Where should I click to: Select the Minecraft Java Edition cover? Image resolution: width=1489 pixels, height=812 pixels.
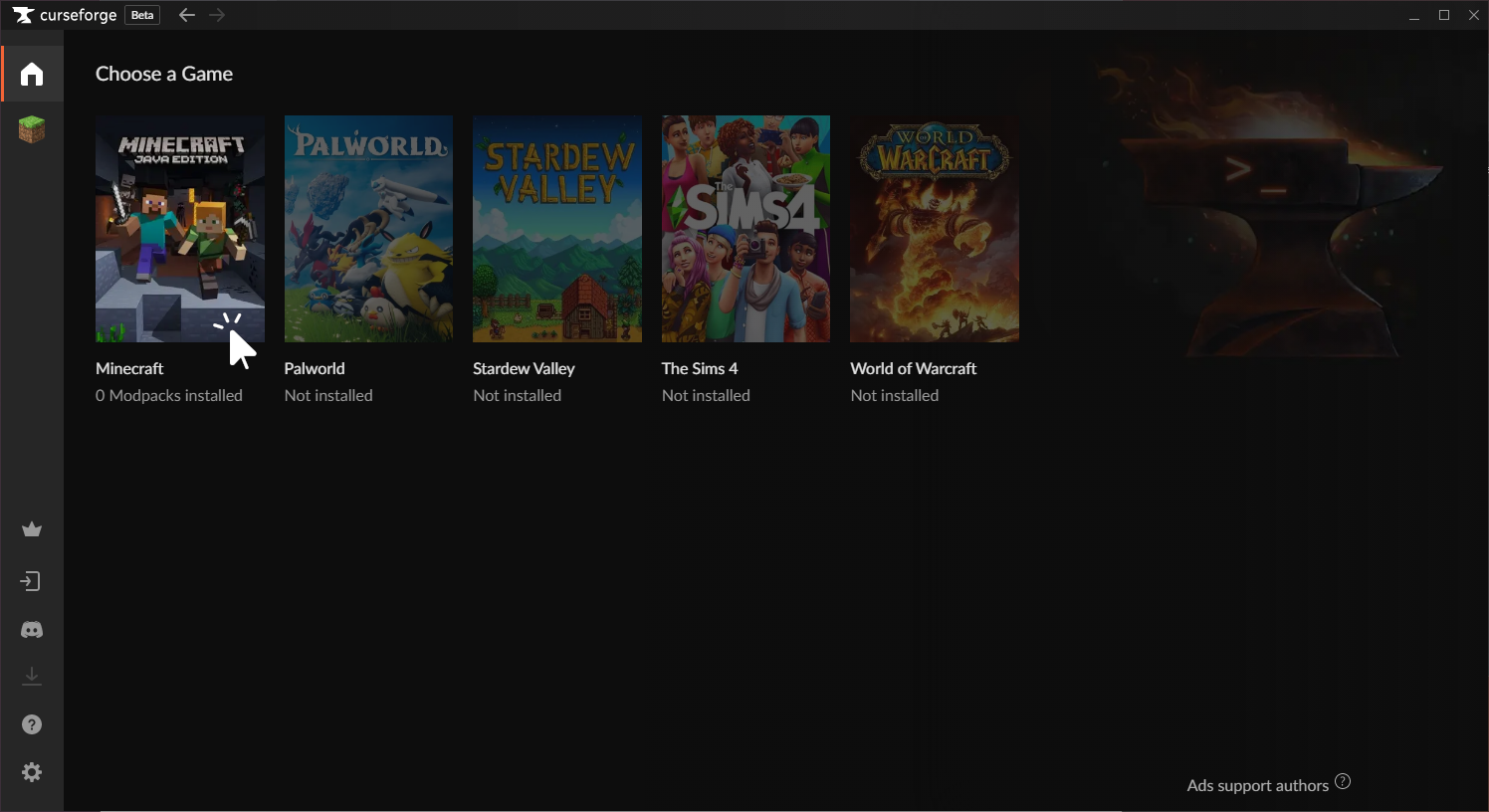pos(180,229)
